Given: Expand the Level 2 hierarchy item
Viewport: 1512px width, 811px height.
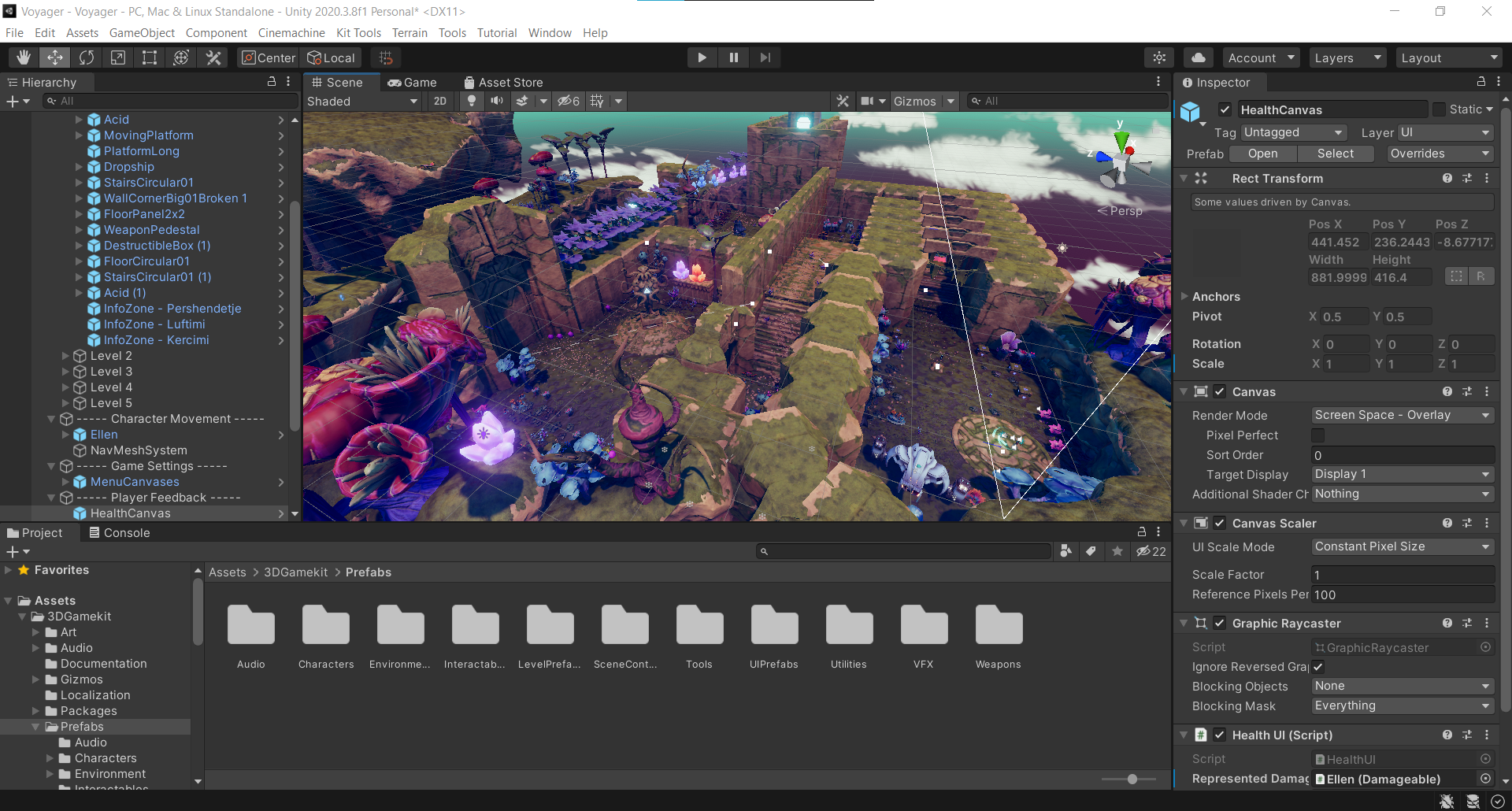Looking at the screenshot, I should [x=66, y=356].
